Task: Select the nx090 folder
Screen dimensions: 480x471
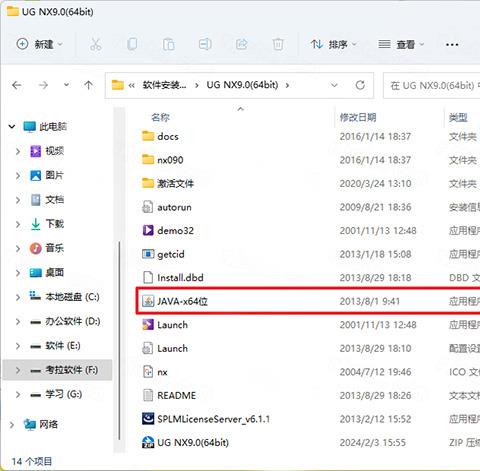Action: click(170, 160)
